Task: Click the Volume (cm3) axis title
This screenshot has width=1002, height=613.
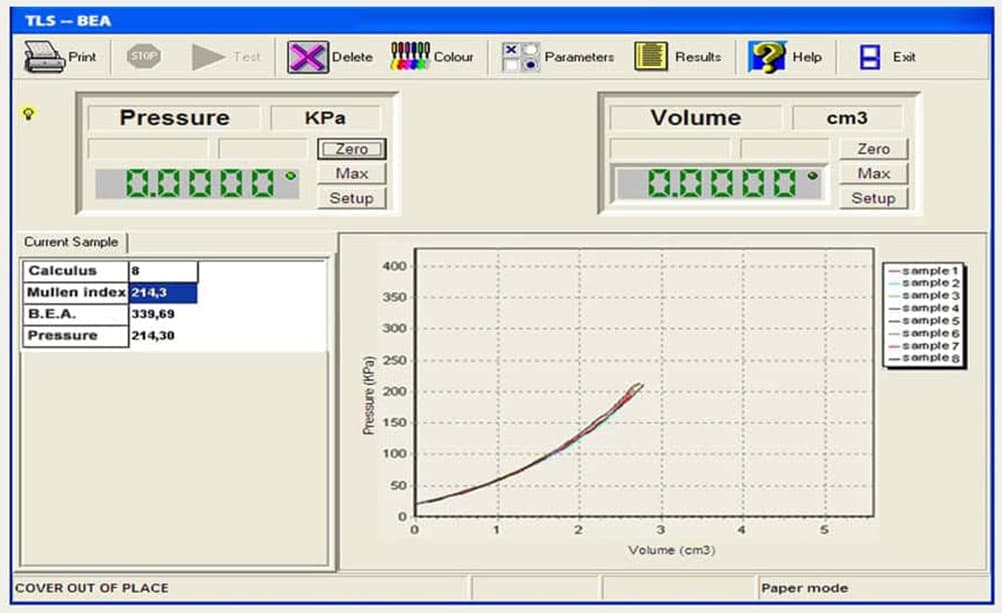Action: tap(671, 550)
